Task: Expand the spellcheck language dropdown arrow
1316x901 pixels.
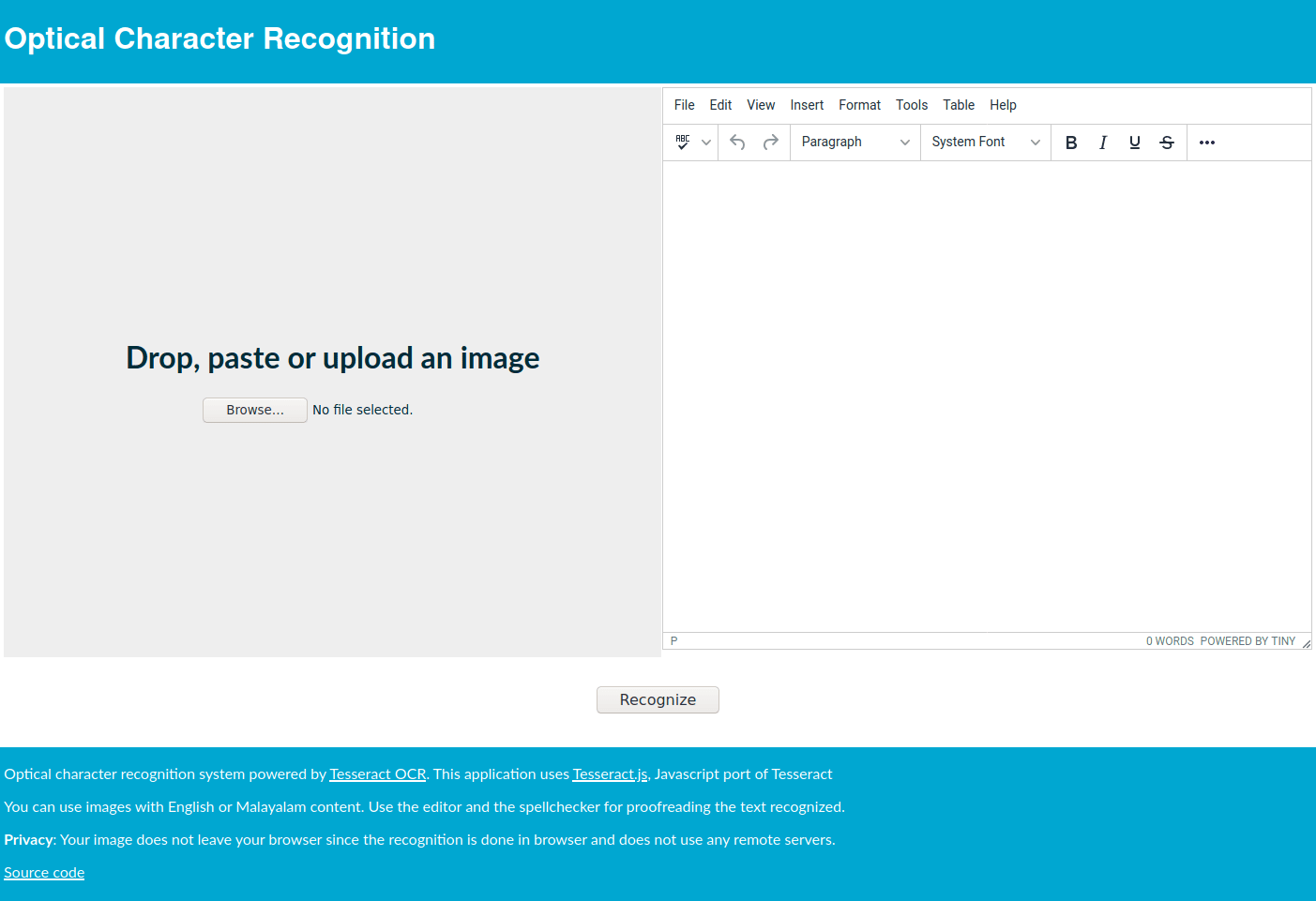Action: click(706, 143)
